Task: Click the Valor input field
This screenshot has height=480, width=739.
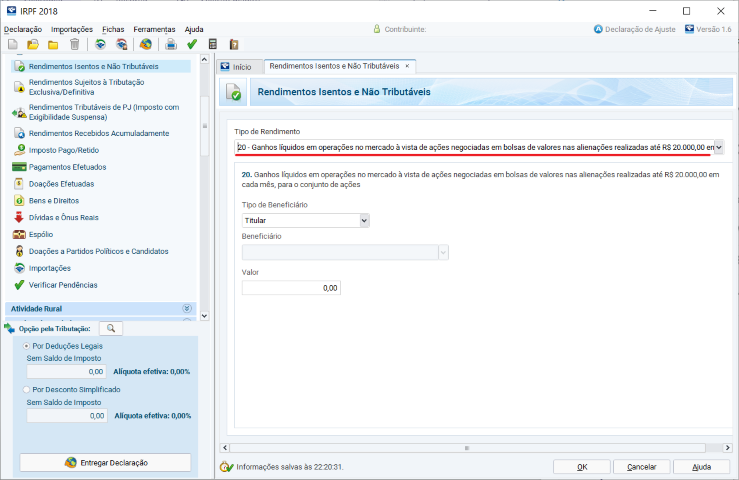Action: pyautogui.click(x=291, y=288)
